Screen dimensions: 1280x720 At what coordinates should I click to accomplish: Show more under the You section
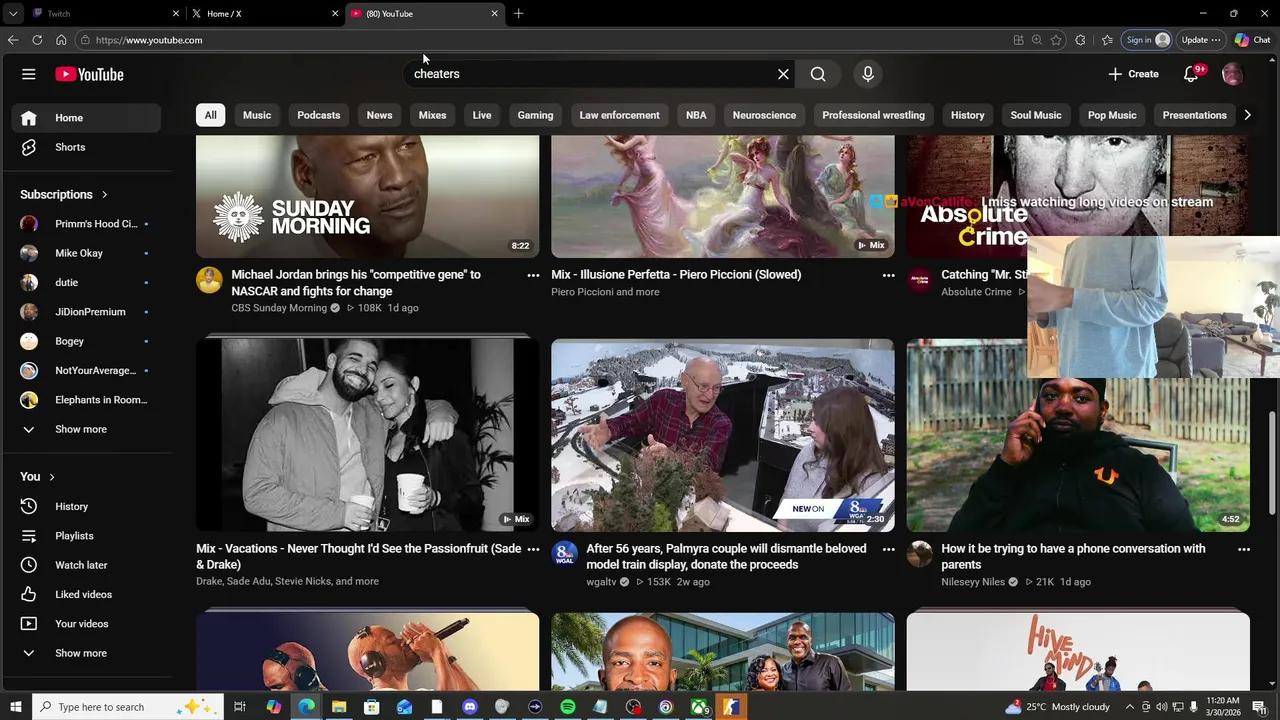click(x=86, y=653)
